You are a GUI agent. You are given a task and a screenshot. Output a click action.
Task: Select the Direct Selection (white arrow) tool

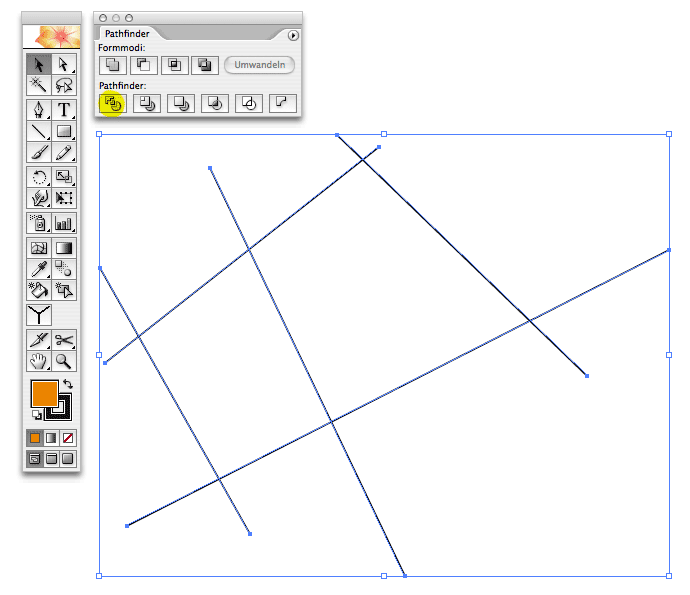click(64, 64)
